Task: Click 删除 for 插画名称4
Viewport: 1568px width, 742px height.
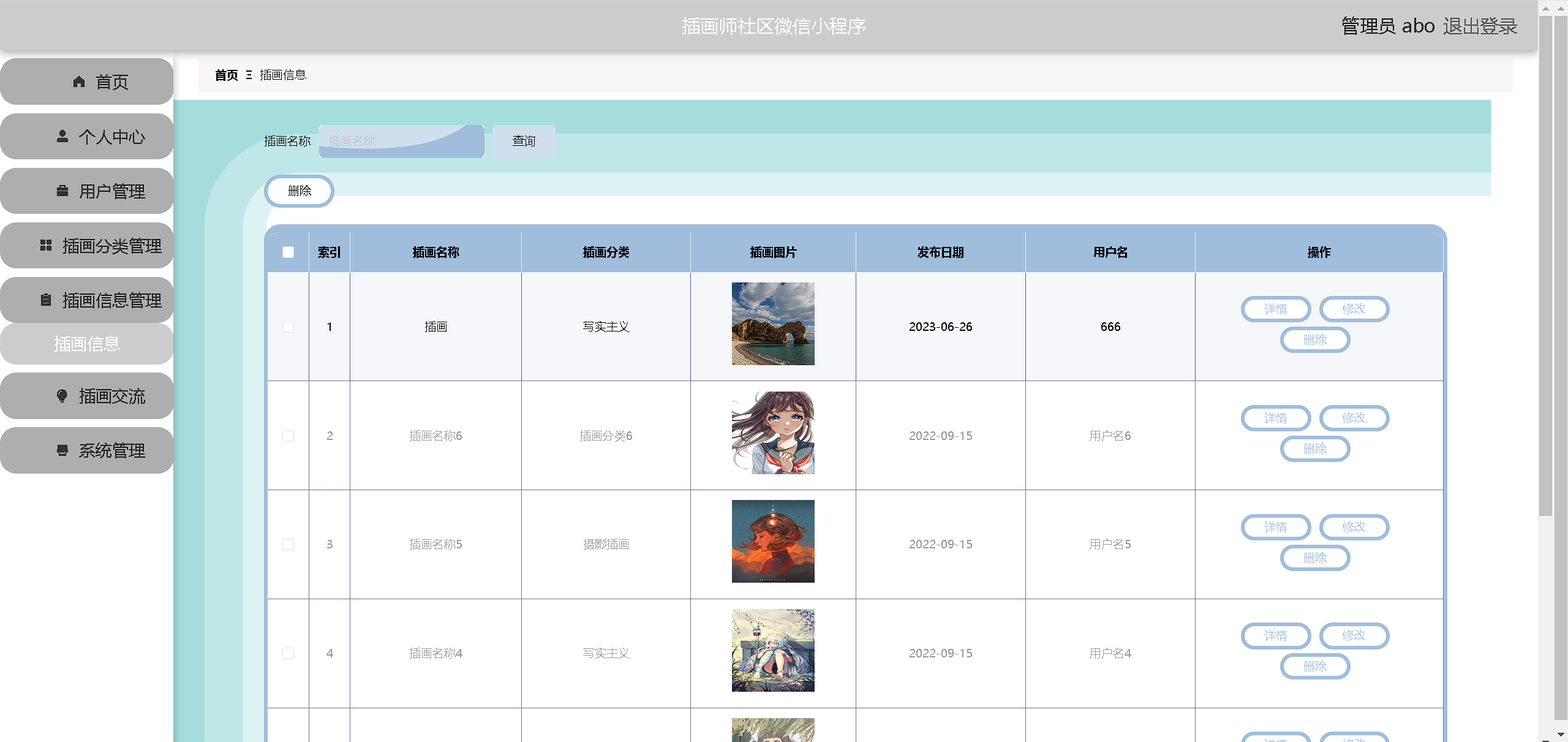Action: [x=1315, y=666]
